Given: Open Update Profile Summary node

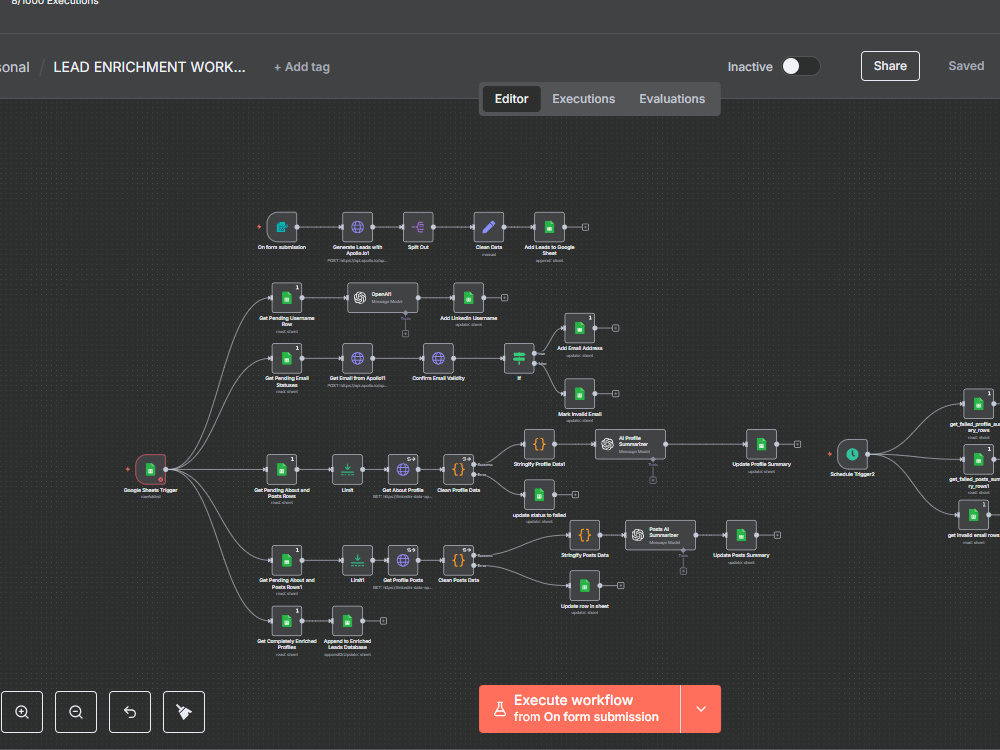Looking at the screenshot, I should pos(761,445).
